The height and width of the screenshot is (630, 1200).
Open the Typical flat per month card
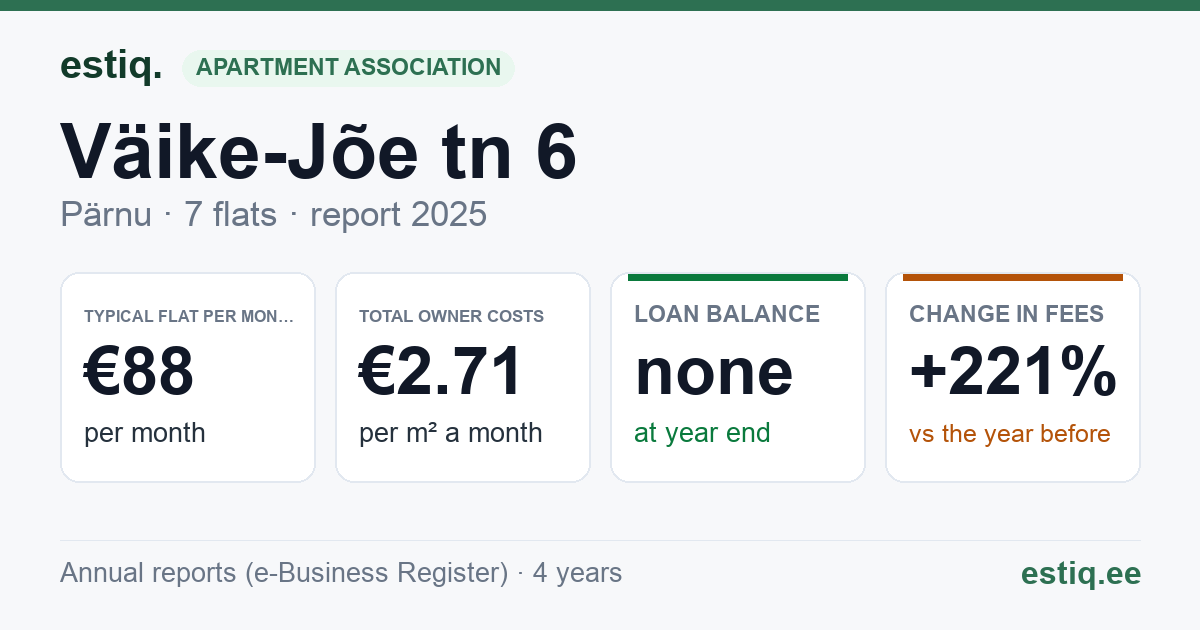tap(188, 377)
